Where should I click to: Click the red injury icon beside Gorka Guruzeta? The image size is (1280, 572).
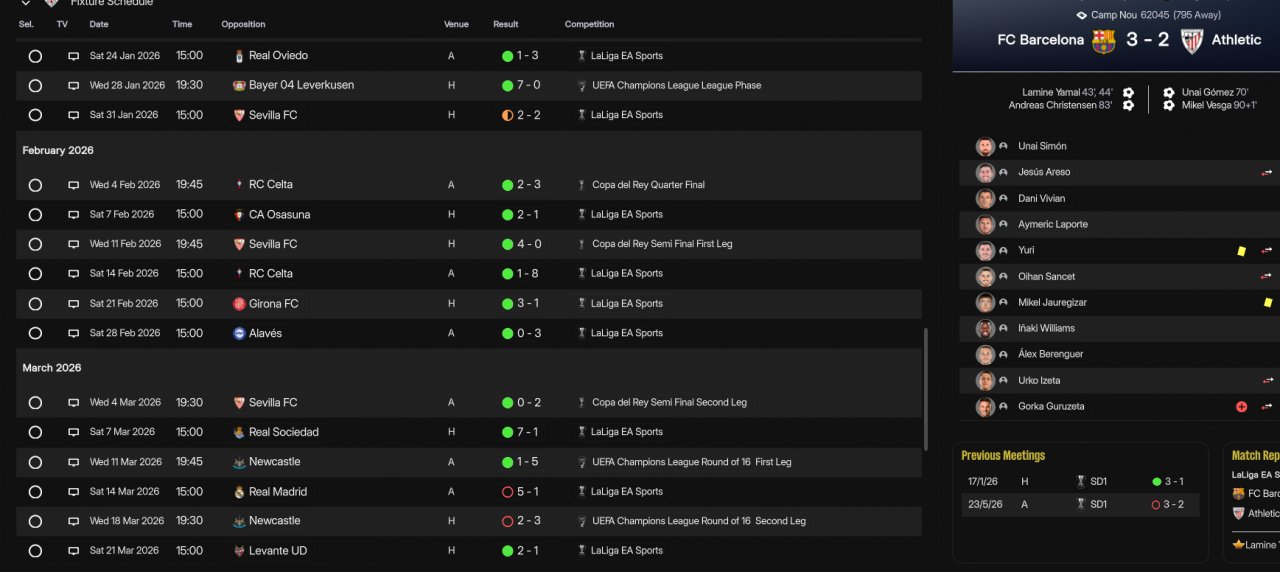[1241, 407]
